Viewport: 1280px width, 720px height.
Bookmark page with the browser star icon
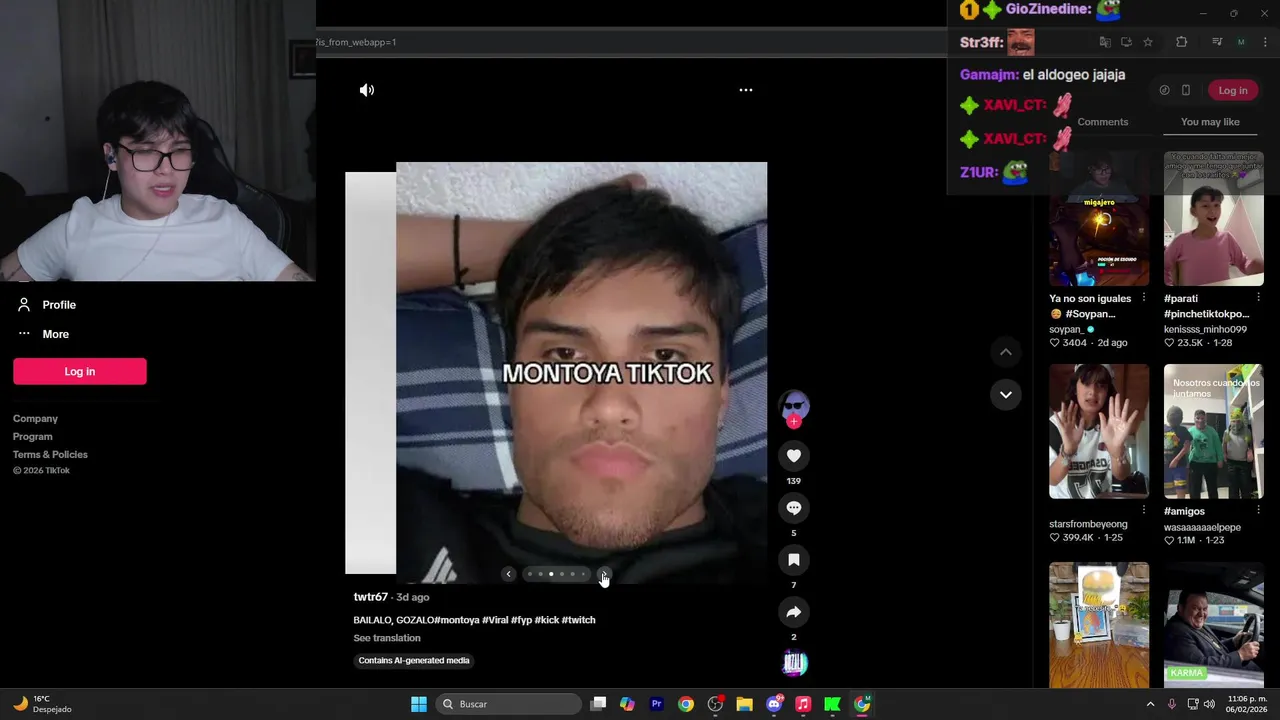(1148, 42)
